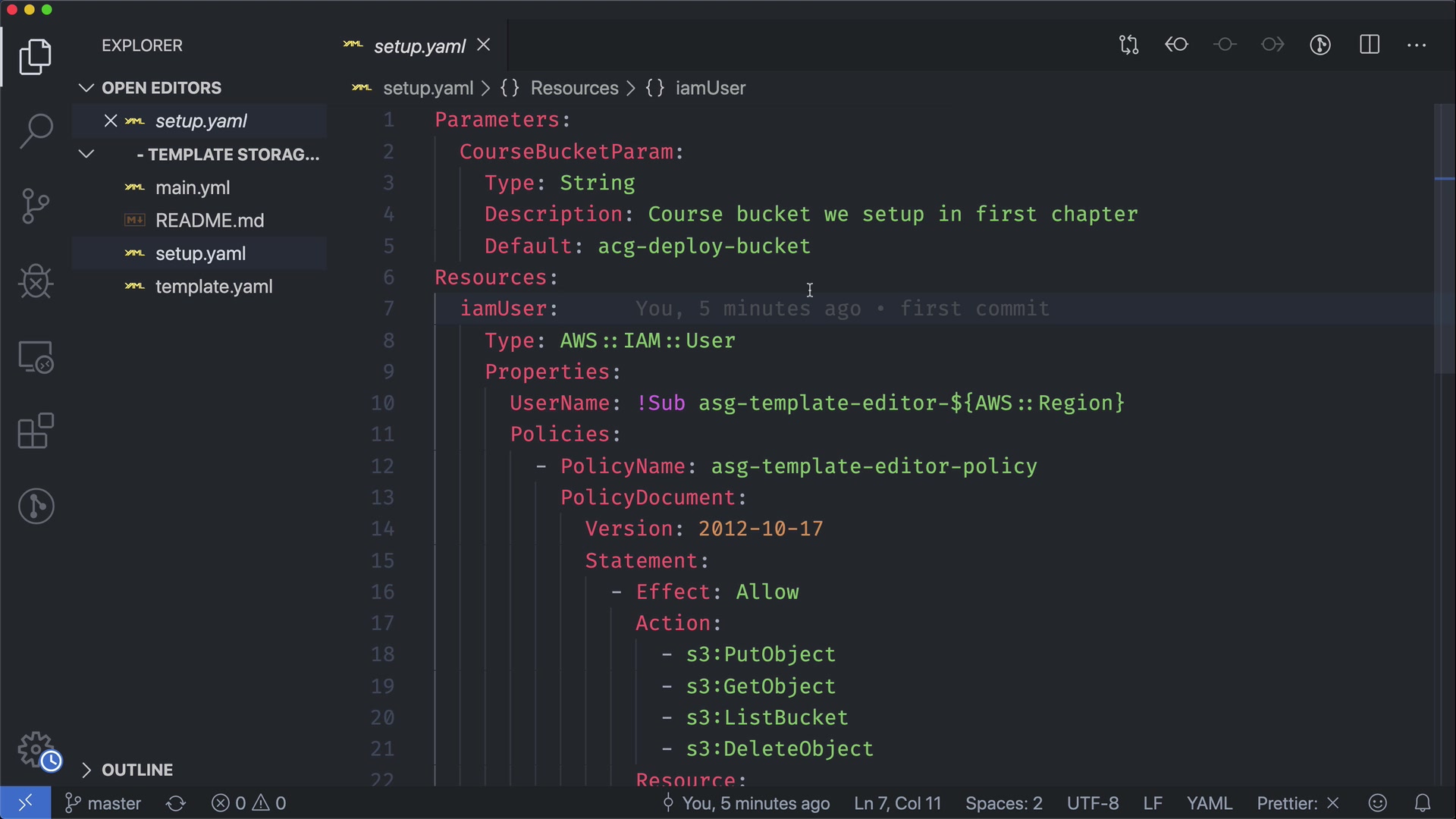Change YAML language mode in status bar

1209,803
